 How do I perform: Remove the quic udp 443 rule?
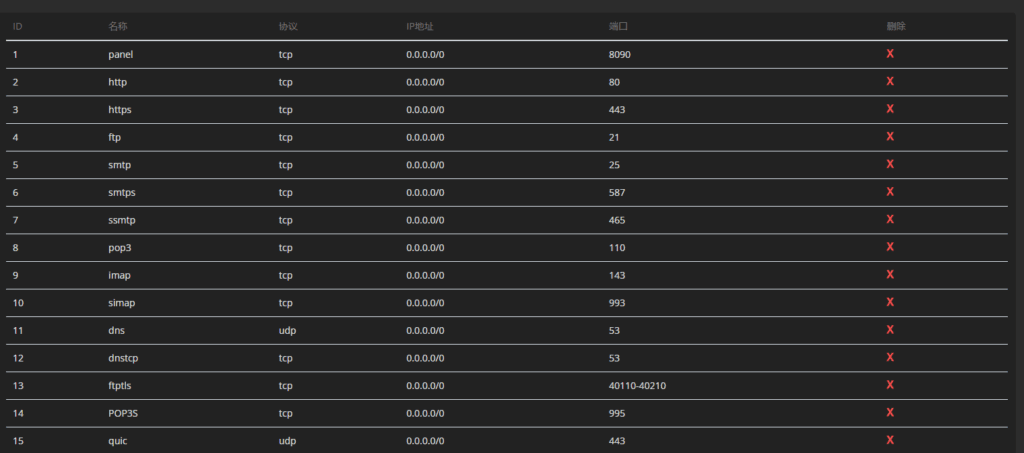[x=890, y=439]
